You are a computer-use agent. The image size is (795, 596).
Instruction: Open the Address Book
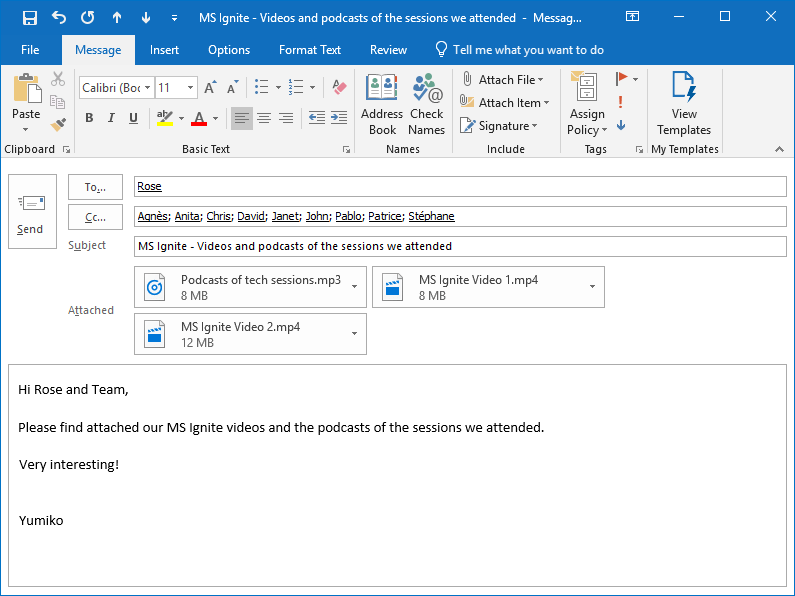click(x=382, y=105)
